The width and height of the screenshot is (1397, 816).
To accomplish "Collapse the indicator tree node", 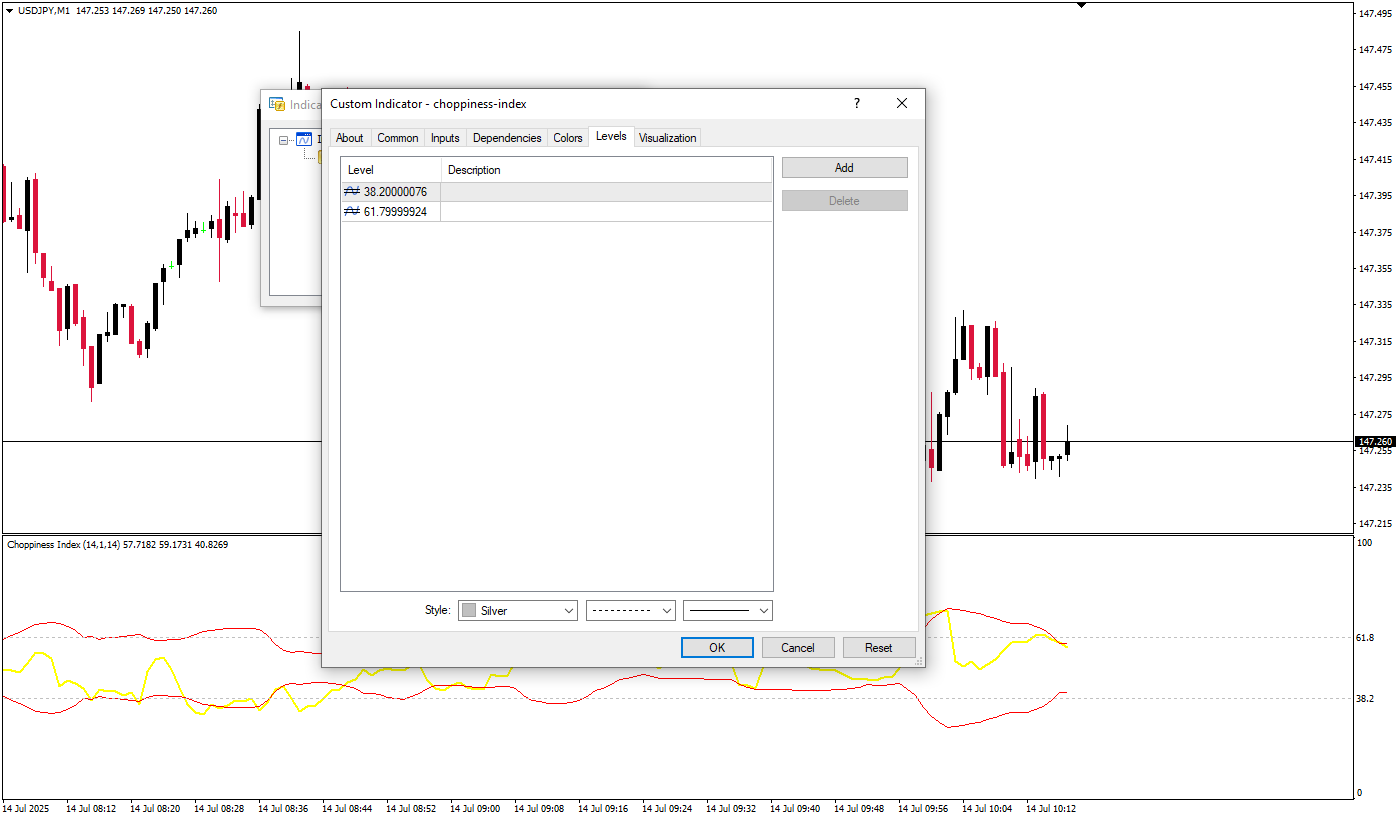I will 284,140.
